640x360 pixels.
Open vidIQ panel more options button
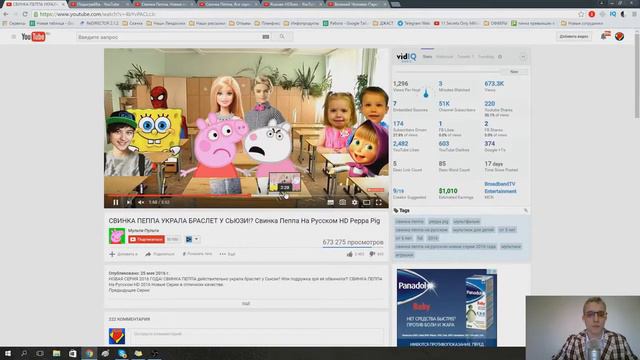click(x=523, y=57)
